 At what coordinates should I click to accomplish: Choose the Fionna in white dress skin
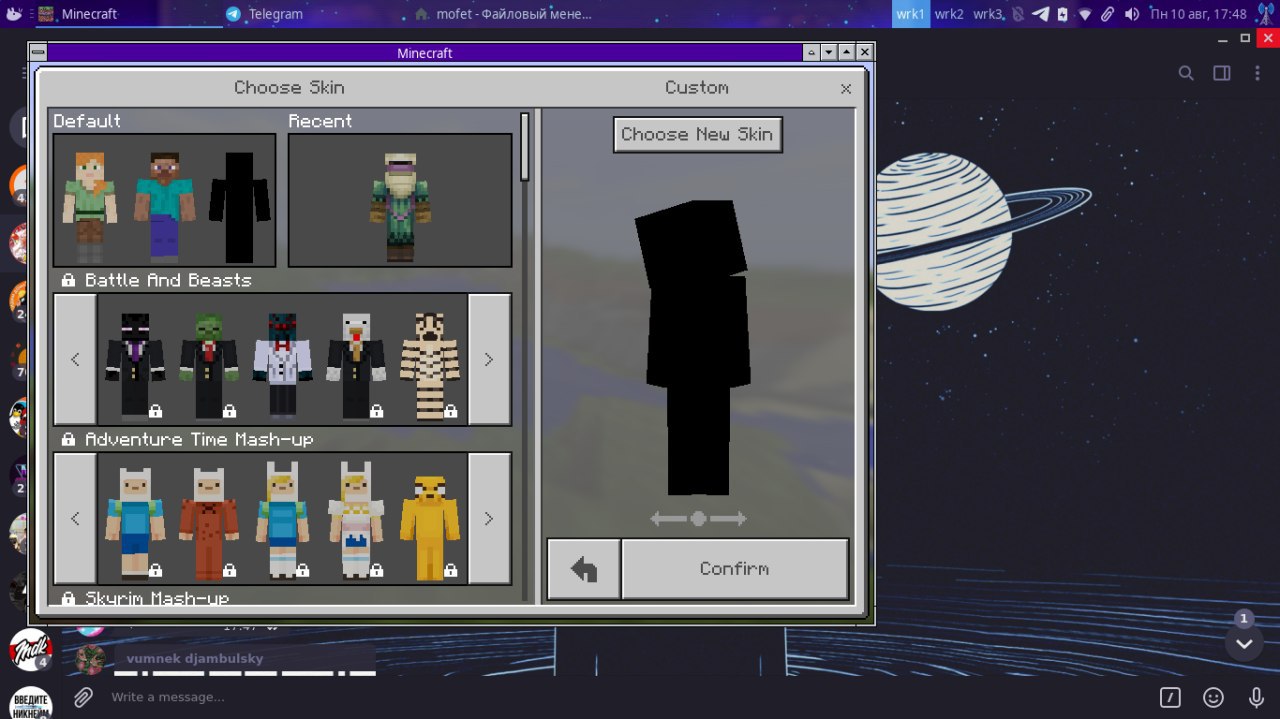356,520
